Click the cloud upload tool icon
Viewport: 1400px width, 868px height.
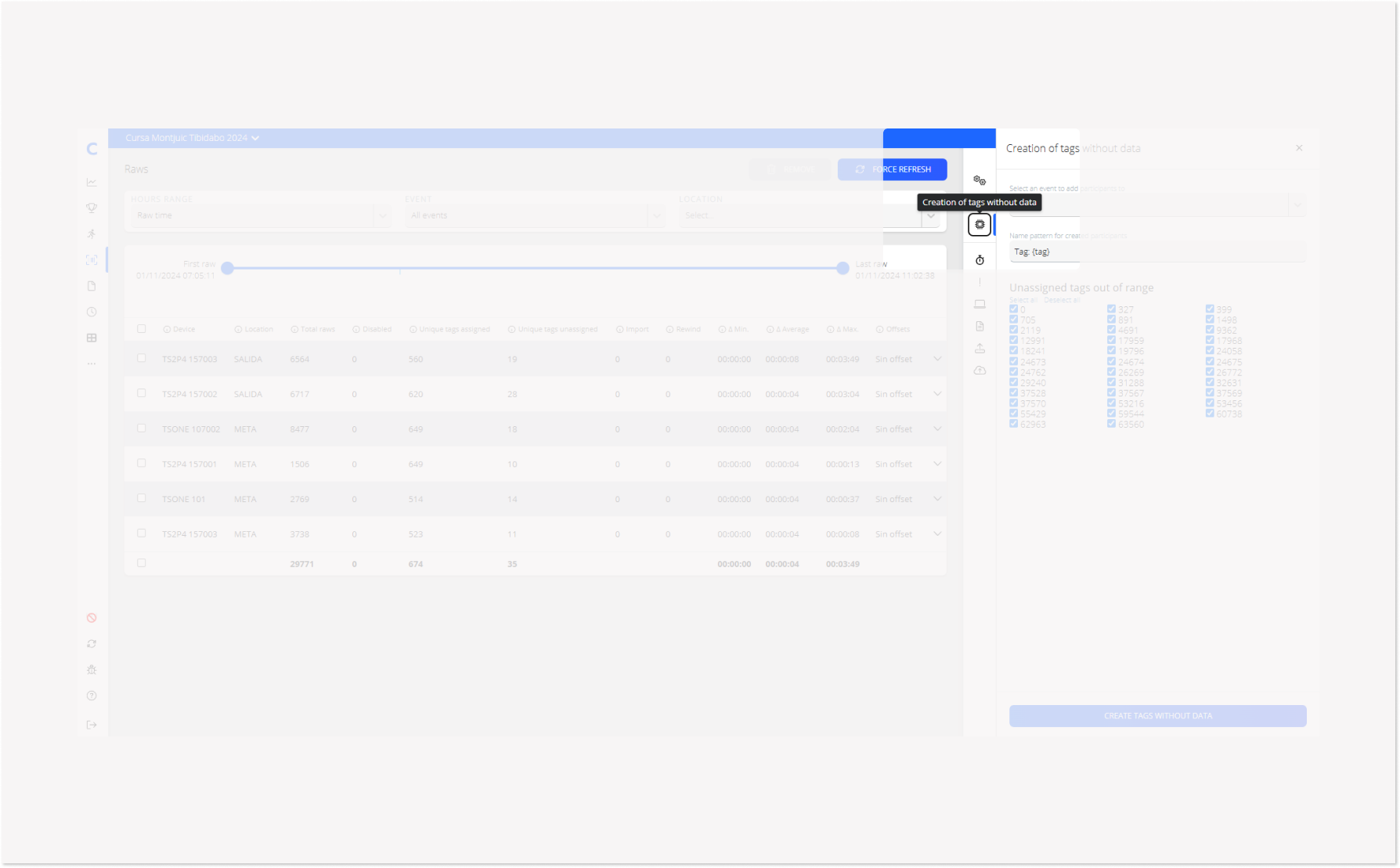coord(980,371)
